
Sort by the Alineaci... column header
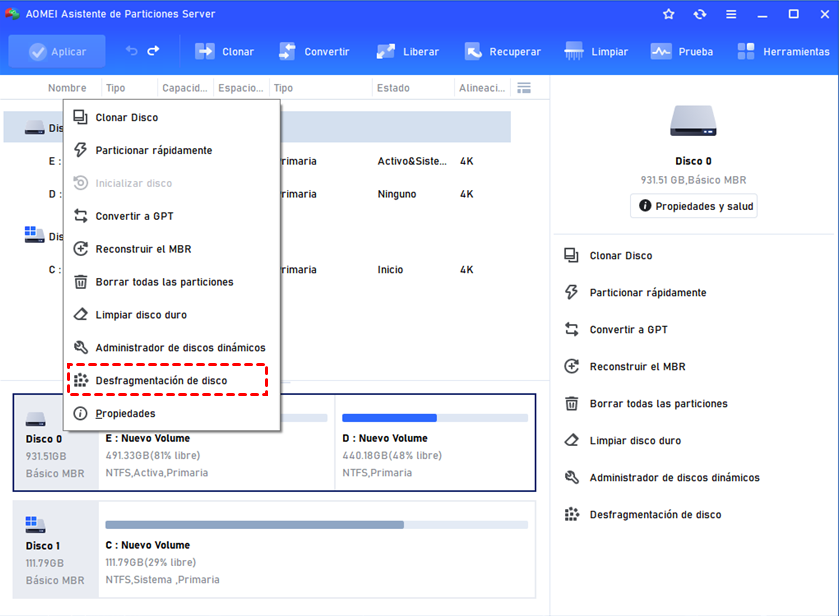click(482, 88)
